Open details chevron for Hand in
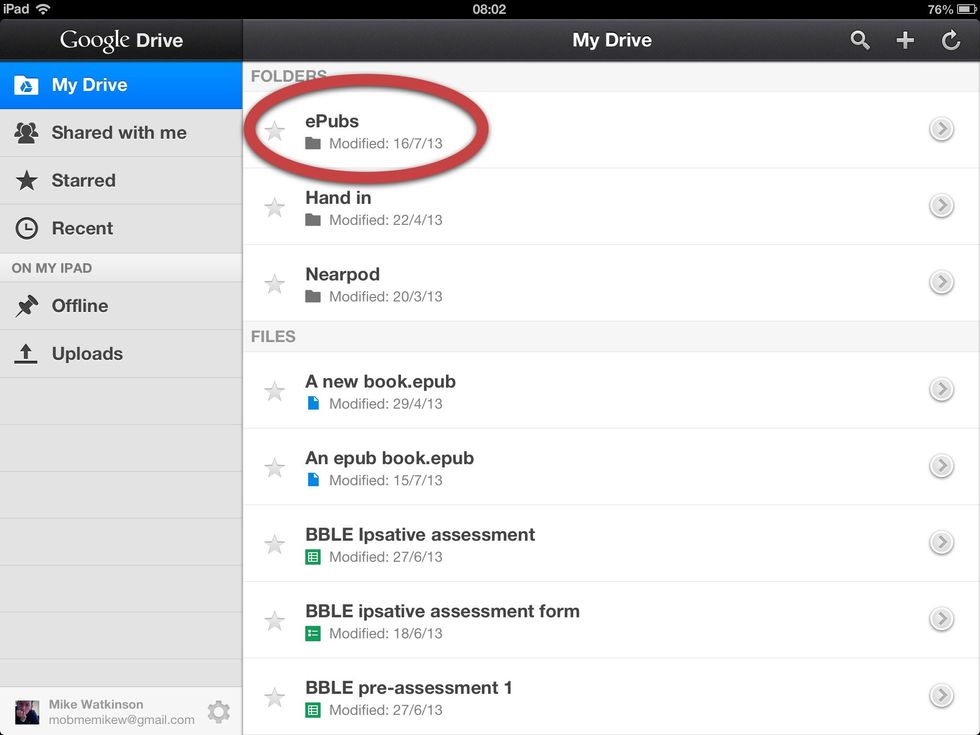The image size is (980, 735). [x=941, y=206]
